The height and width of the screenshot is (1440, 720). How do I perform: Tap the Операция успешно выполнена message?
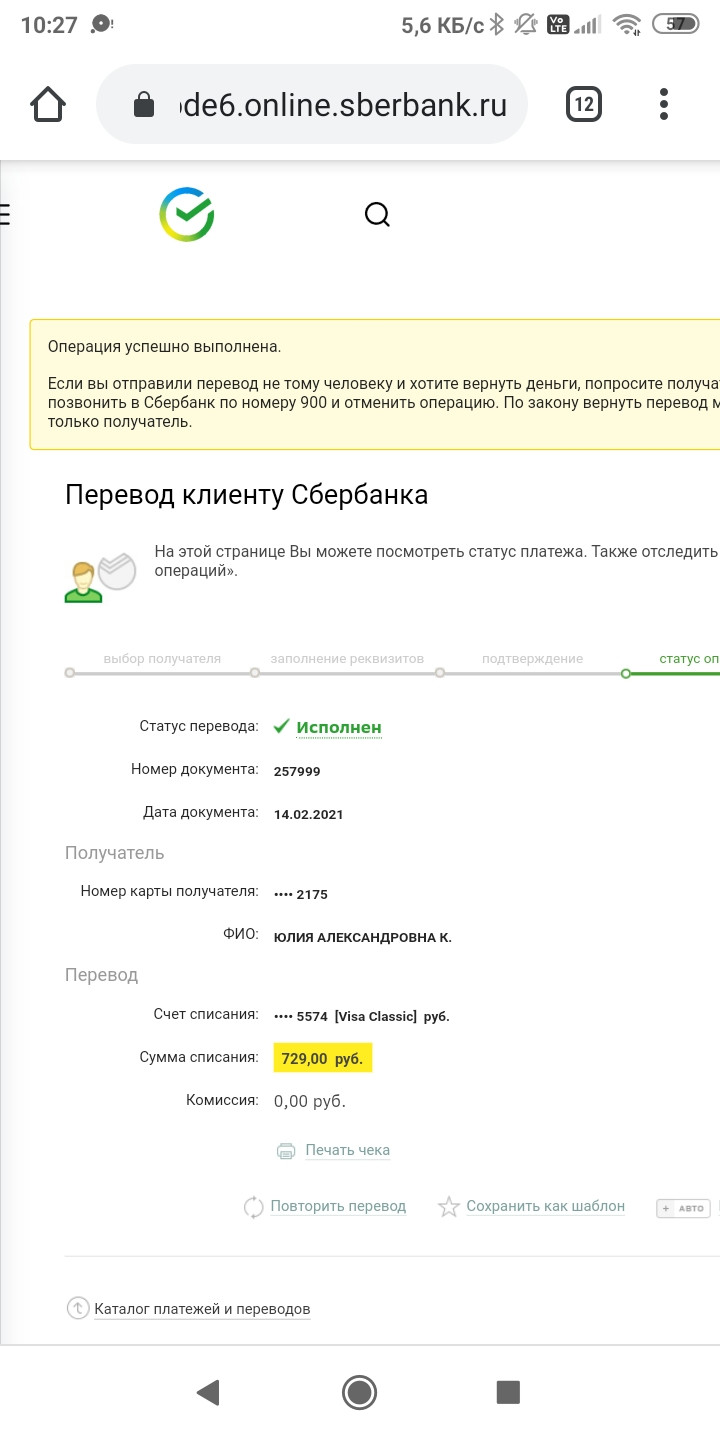165,347
